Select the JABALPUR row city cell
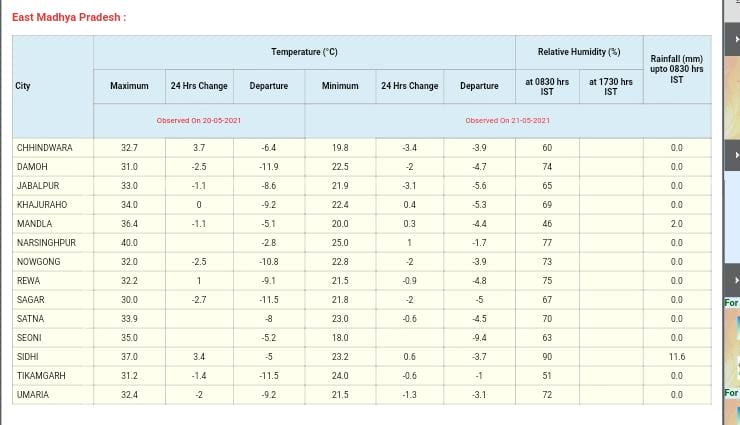The image size is (740, 425). [38, 186]
